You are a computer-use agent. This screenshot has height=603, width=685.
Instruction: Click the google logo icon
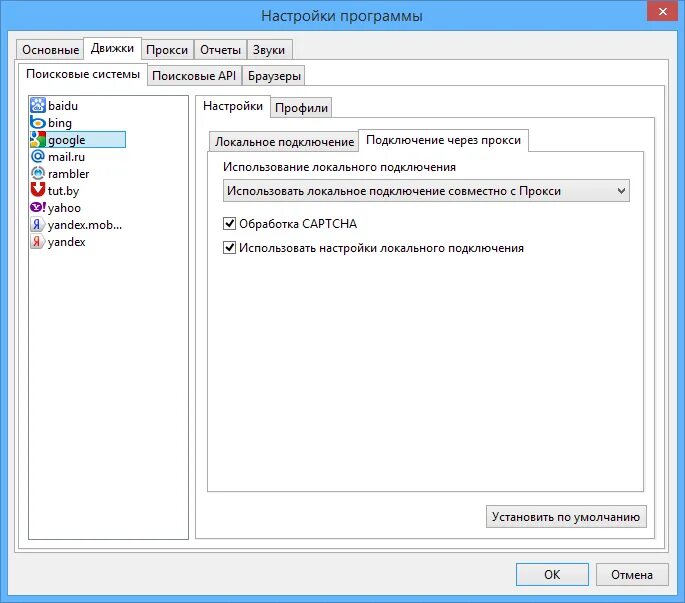pyautogui.click(x=38, y=139)
